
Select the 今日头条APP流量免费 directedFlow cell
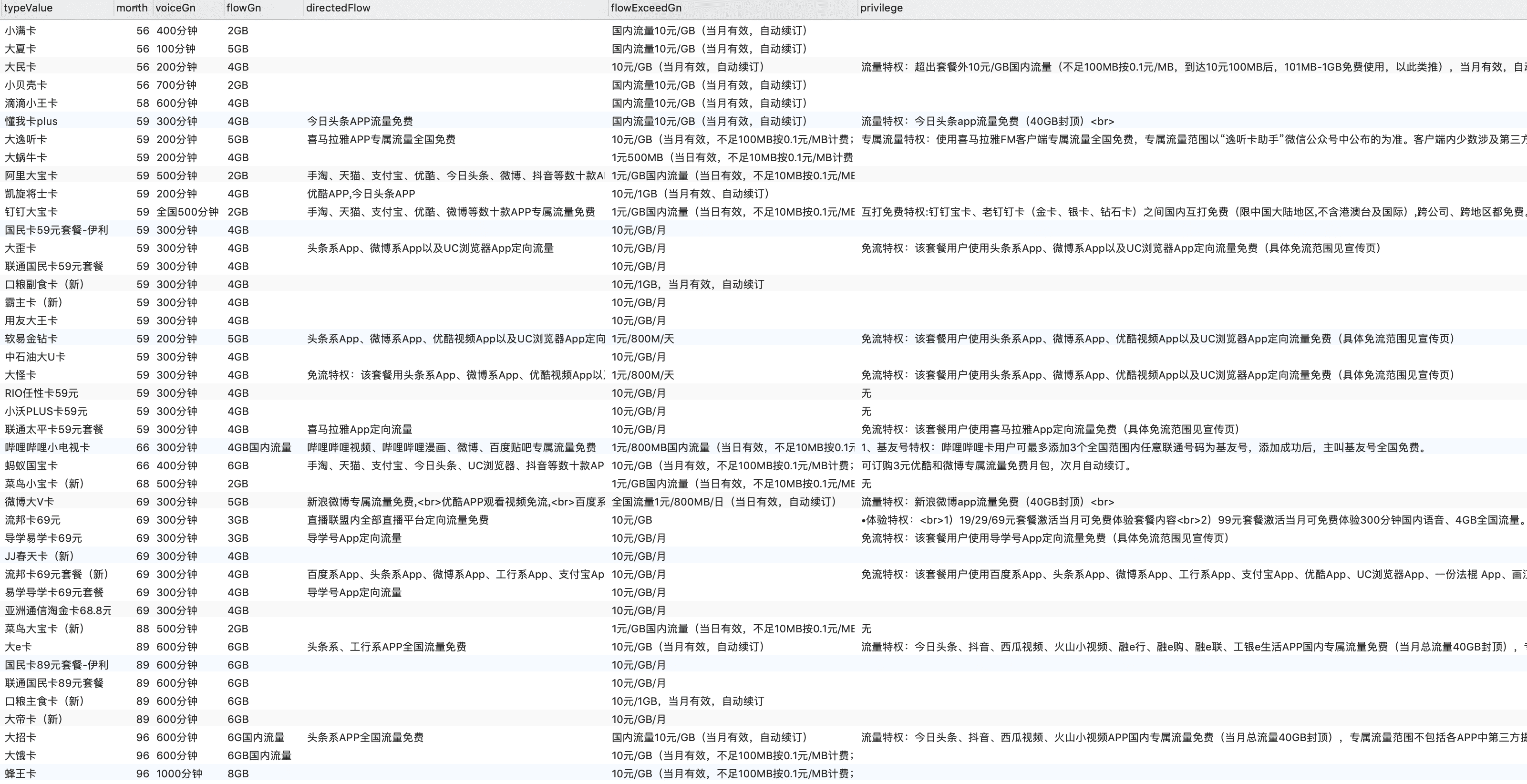click(360, 122)
